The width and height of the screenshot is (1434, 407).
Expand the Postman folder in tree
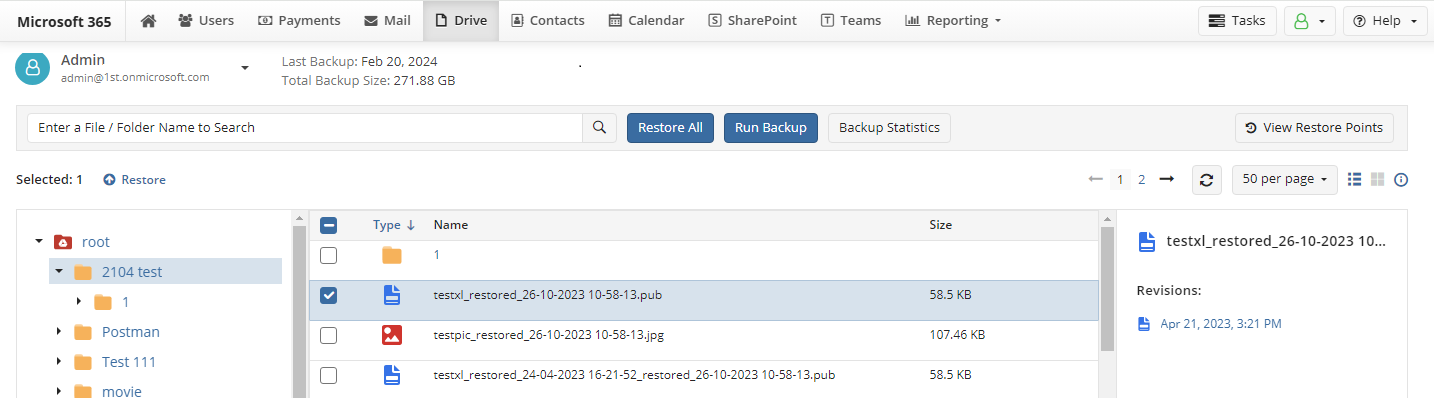60,332
